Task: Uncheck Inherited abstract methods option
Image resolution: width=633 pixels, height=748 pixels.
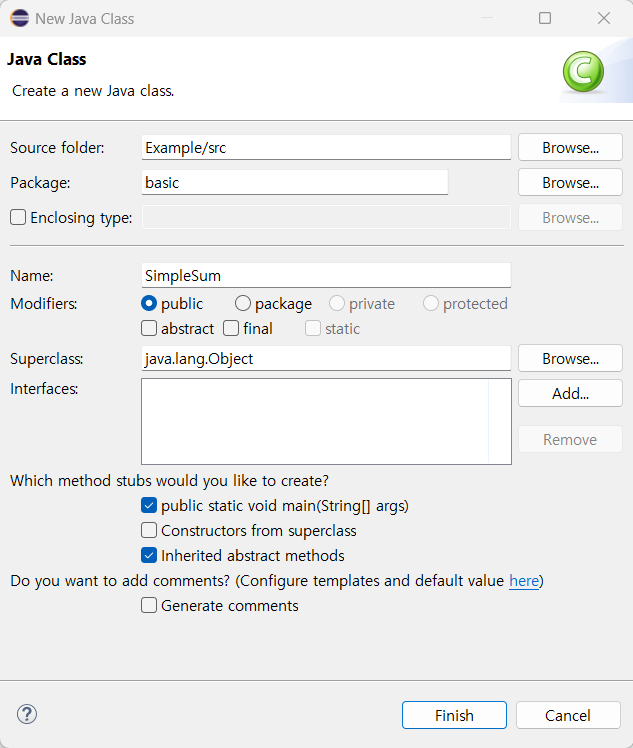Action: 149,556
